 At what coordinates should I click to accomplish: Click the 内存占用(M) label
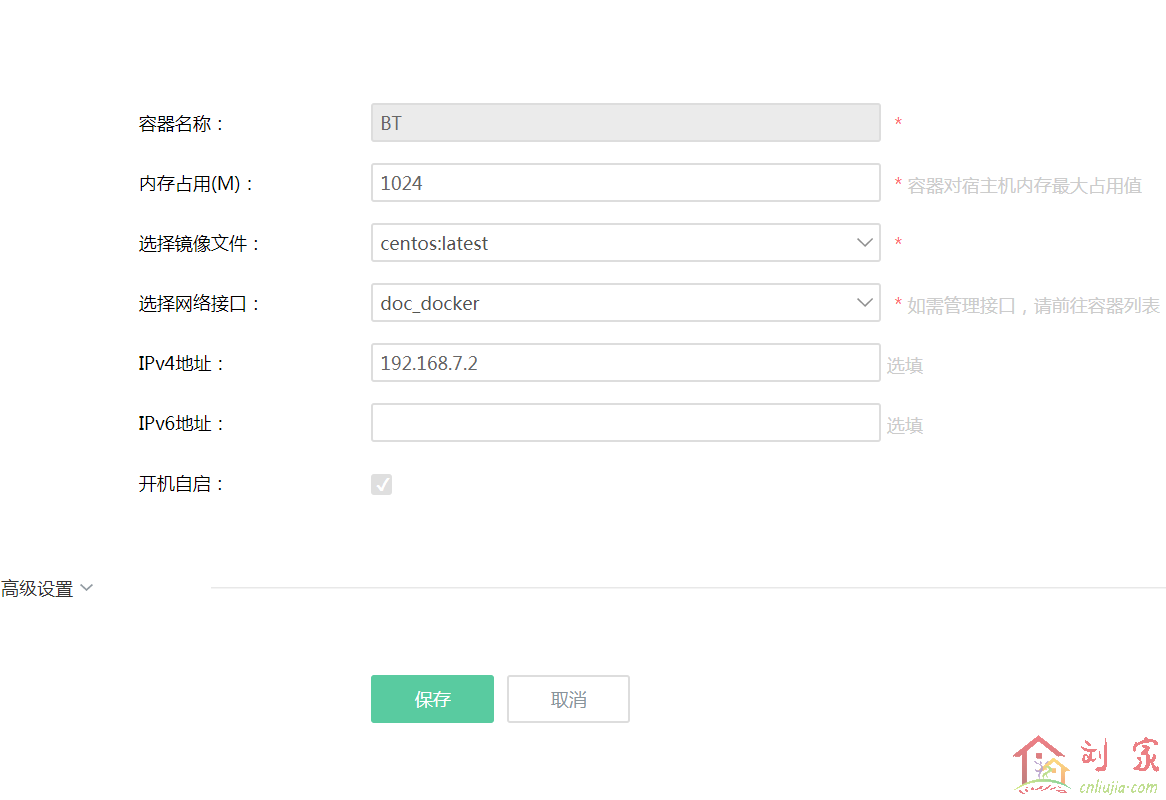(197, 184)
